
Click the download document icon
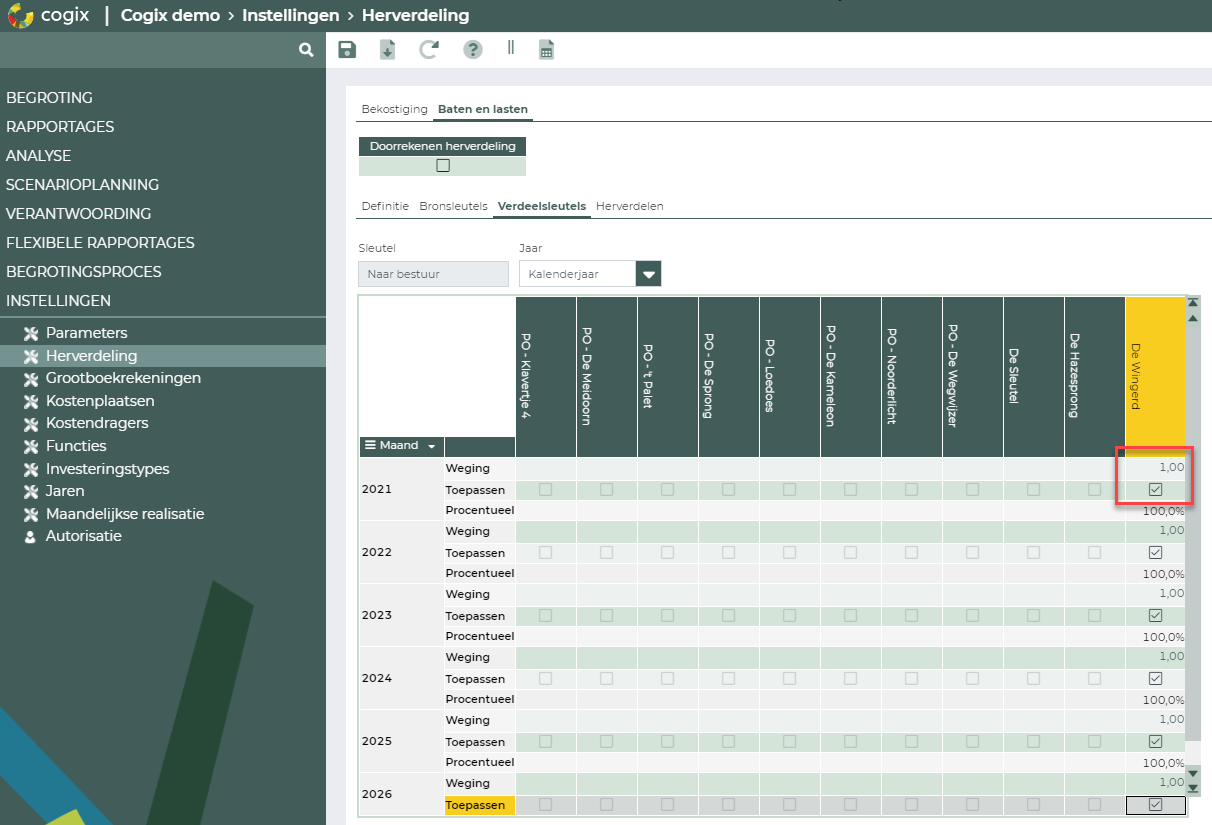(387, 50)
